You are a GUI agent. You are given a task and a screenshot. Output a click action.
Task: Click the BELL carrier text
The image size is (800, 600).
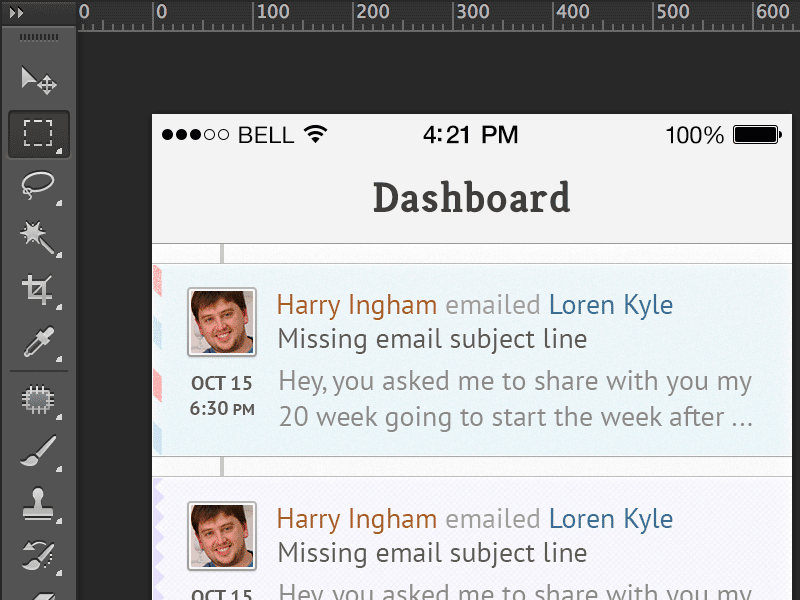tap(266, 135)
